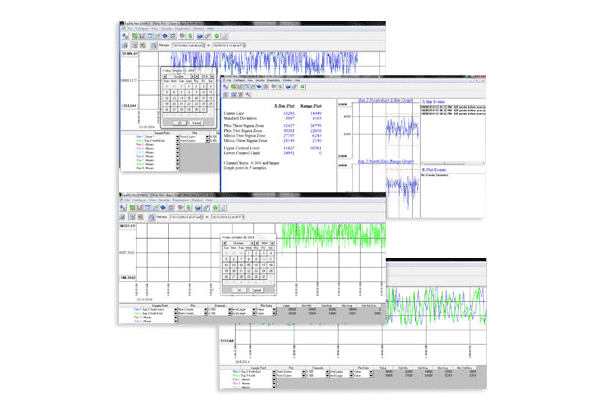Click the Standard Deviation row label
This screenshot has width=600, height=400.
click(x=240, y=118)
